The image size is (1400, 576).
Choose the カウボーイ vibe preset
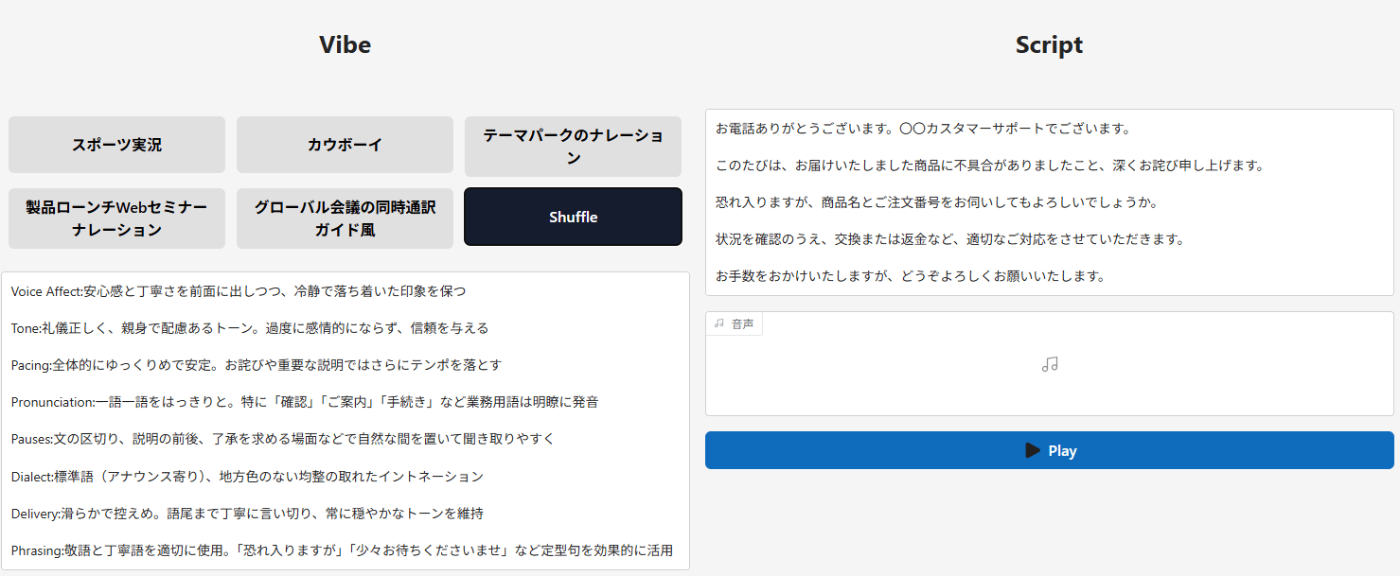pyautogui.click(x=345, y=145)
